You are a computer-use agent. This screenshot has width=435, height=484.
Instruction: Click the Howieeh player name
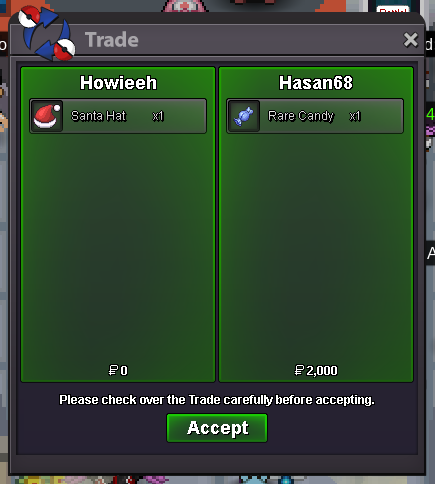[118, 83]
